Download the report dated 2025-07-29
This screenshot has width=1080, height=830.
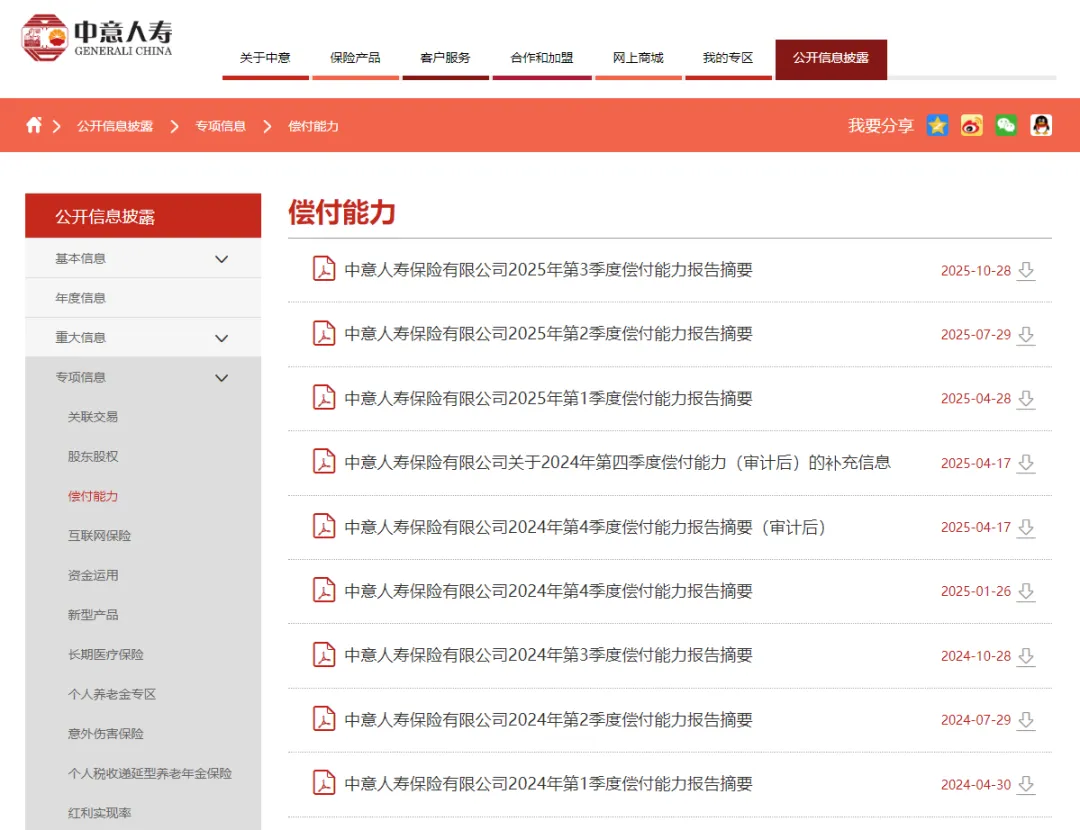(1025, 335)
